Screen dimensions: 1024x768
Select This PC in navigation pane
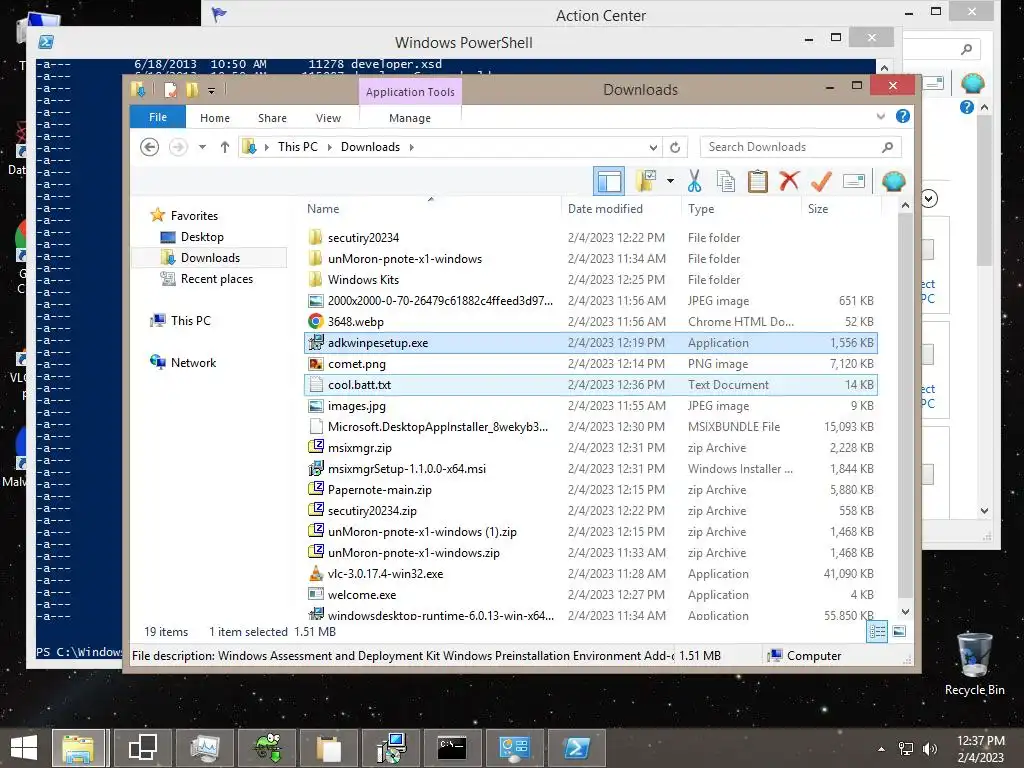click(x=191, y=321)
